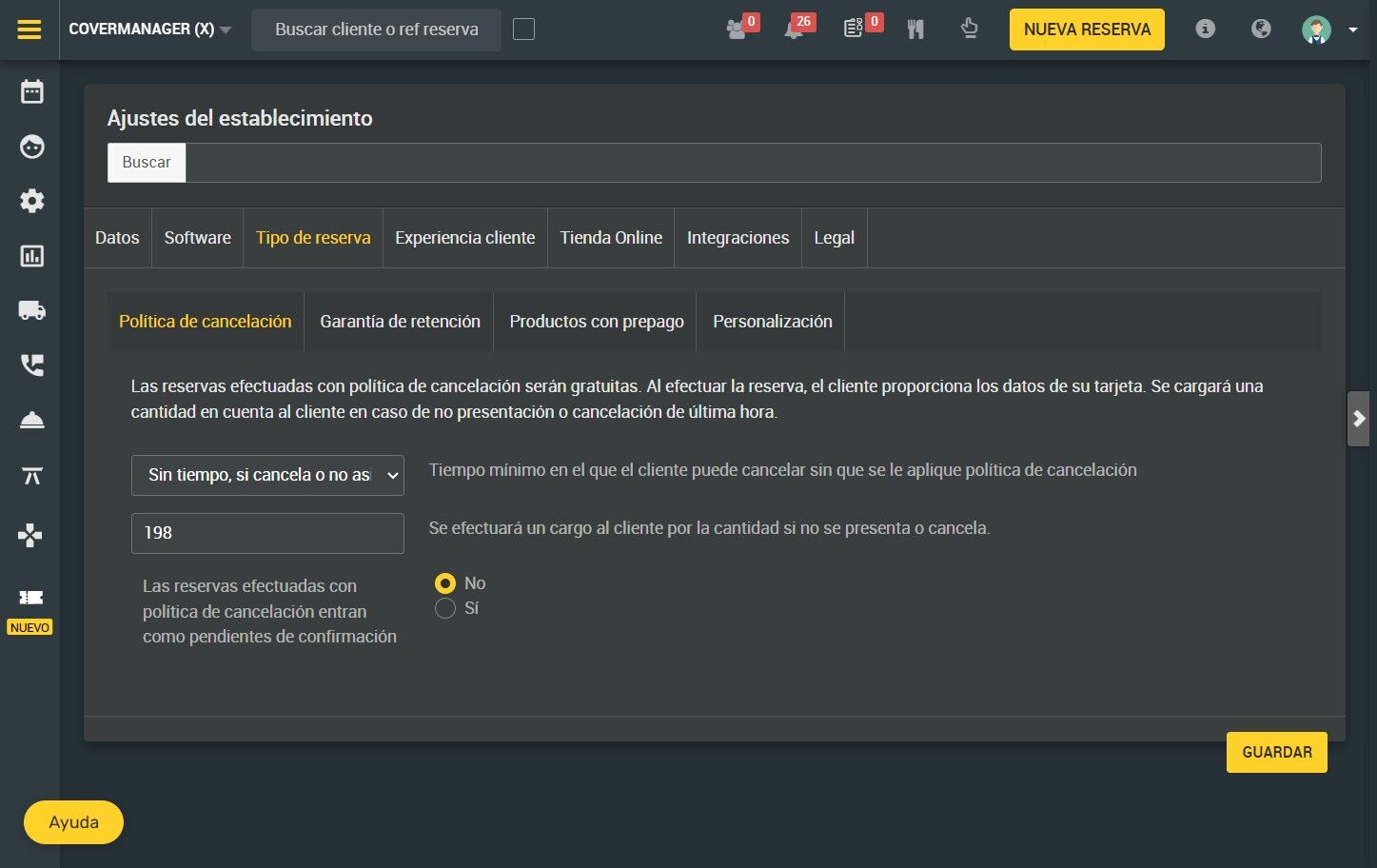Image resolution: width=1377 pixels, height=868 pixels.
Task: Click the GUARDAR button
Action: [1277, 752]
